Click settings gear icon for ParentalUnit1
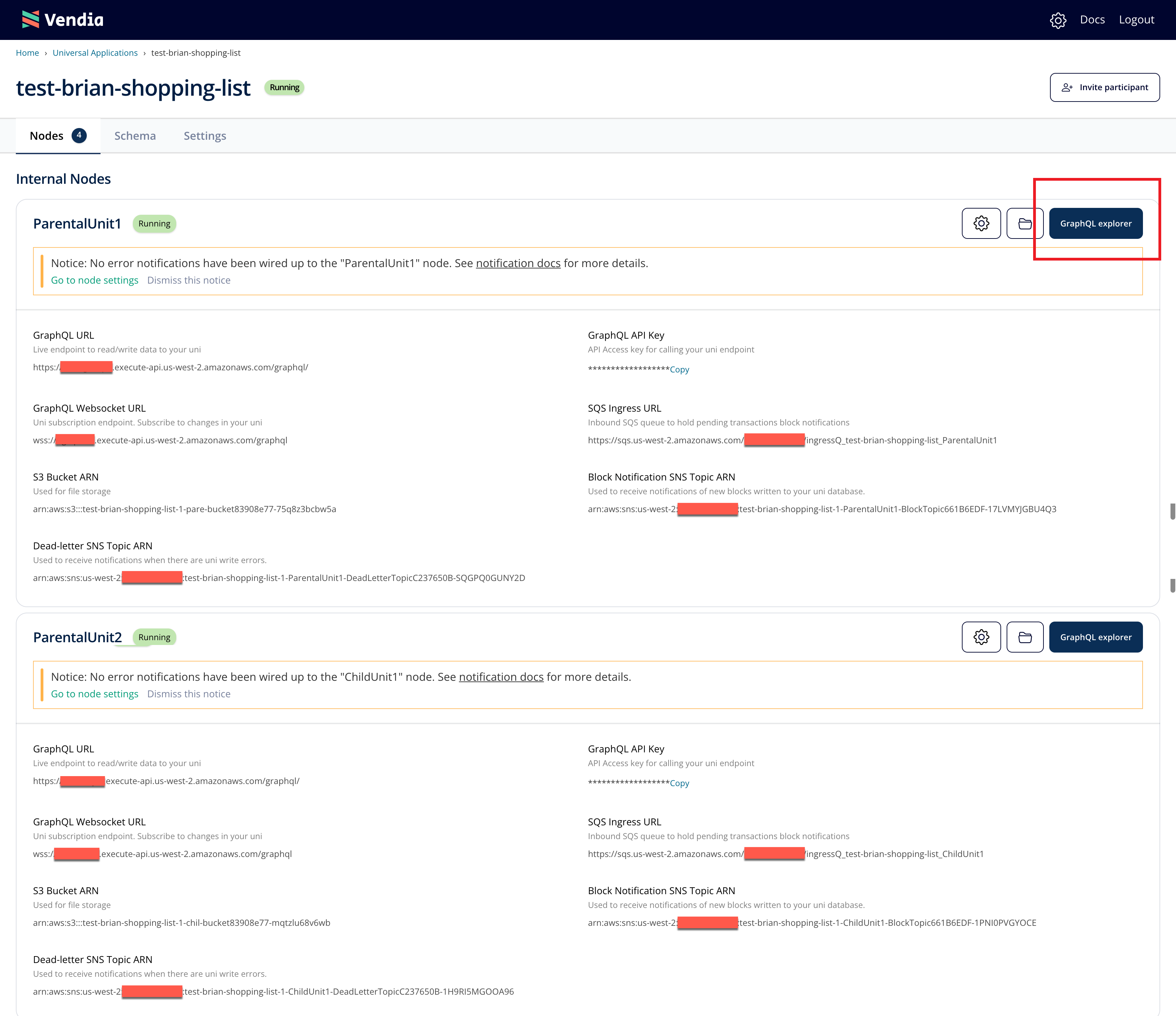1176x1016 pixels. click(x=982, y=223)
